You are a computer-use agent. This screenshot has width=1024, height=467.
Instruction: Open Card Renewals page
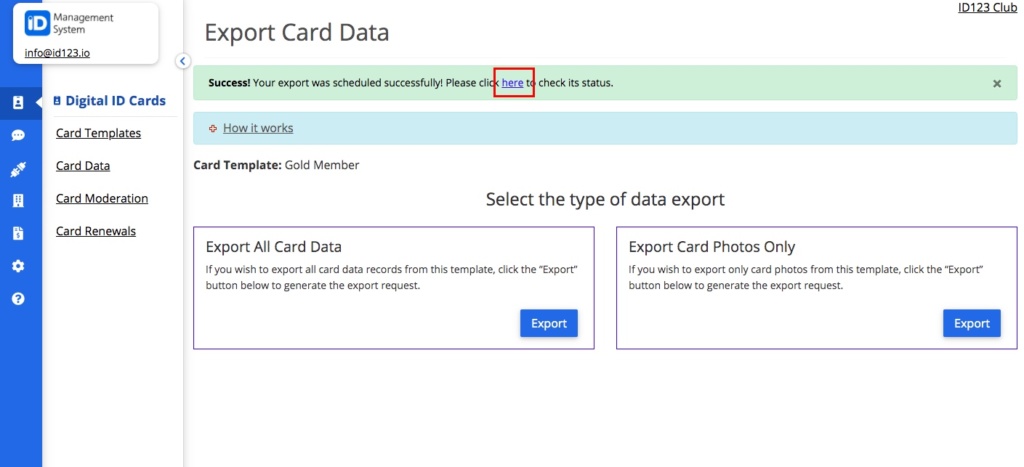click(x=96, y=231)
